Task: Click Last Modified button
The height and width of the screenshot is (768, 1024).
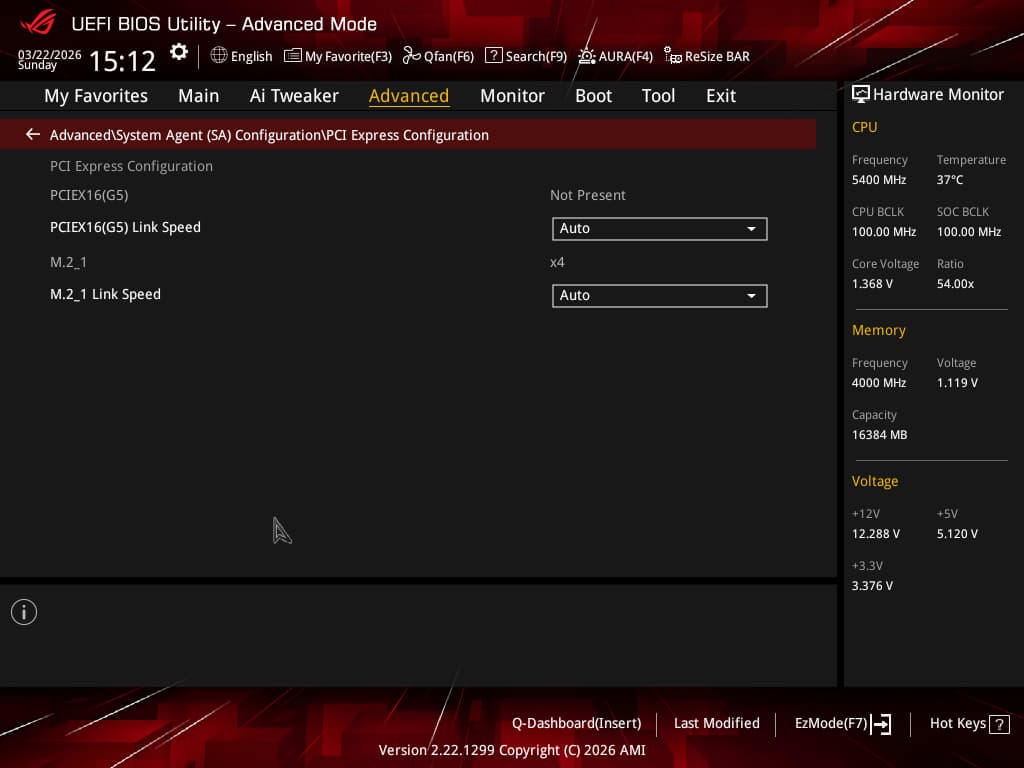Action: point(716,724)
